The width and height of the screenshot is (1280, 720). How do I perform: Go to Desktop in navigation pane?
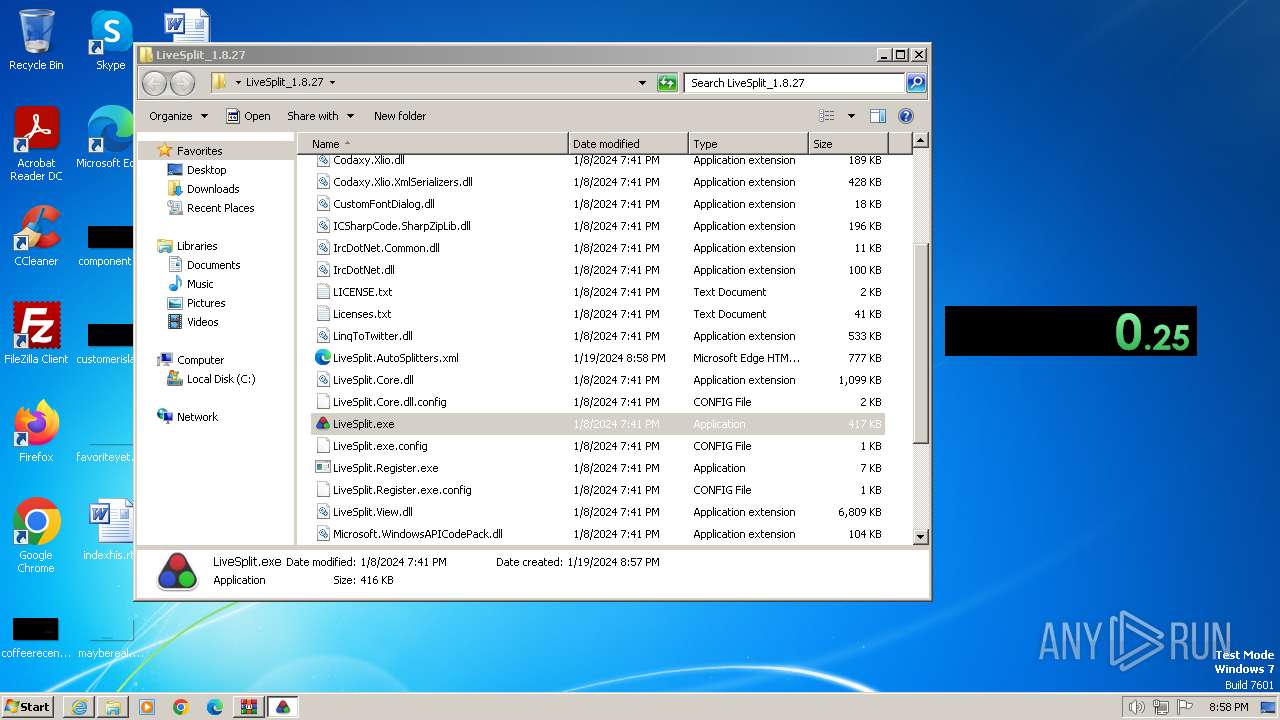pos(206,170)
